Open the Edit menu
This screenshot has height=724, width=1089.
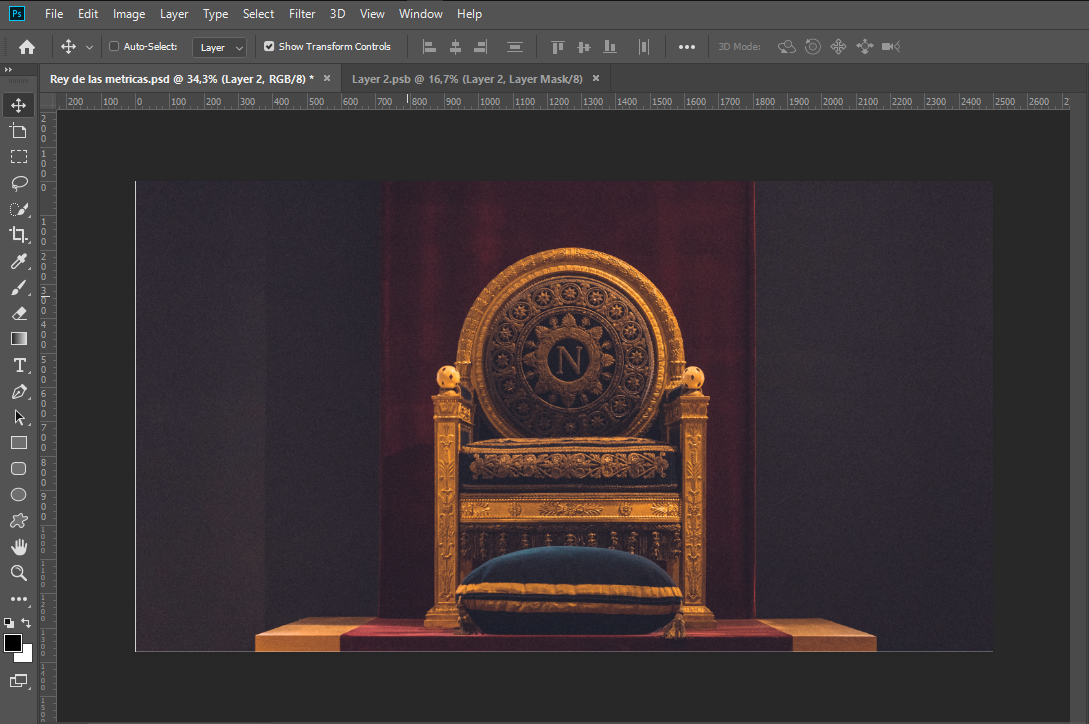(88, 14)
